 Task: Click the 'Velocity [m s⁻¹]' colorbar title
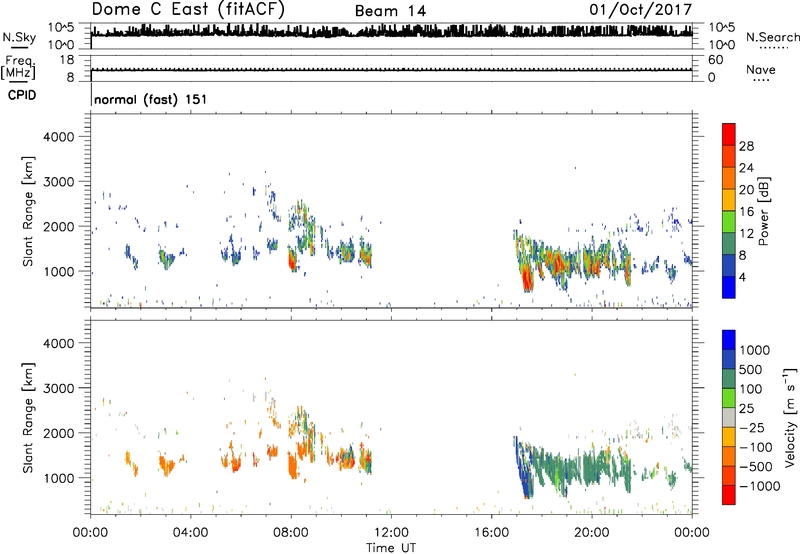pos(790,417)
